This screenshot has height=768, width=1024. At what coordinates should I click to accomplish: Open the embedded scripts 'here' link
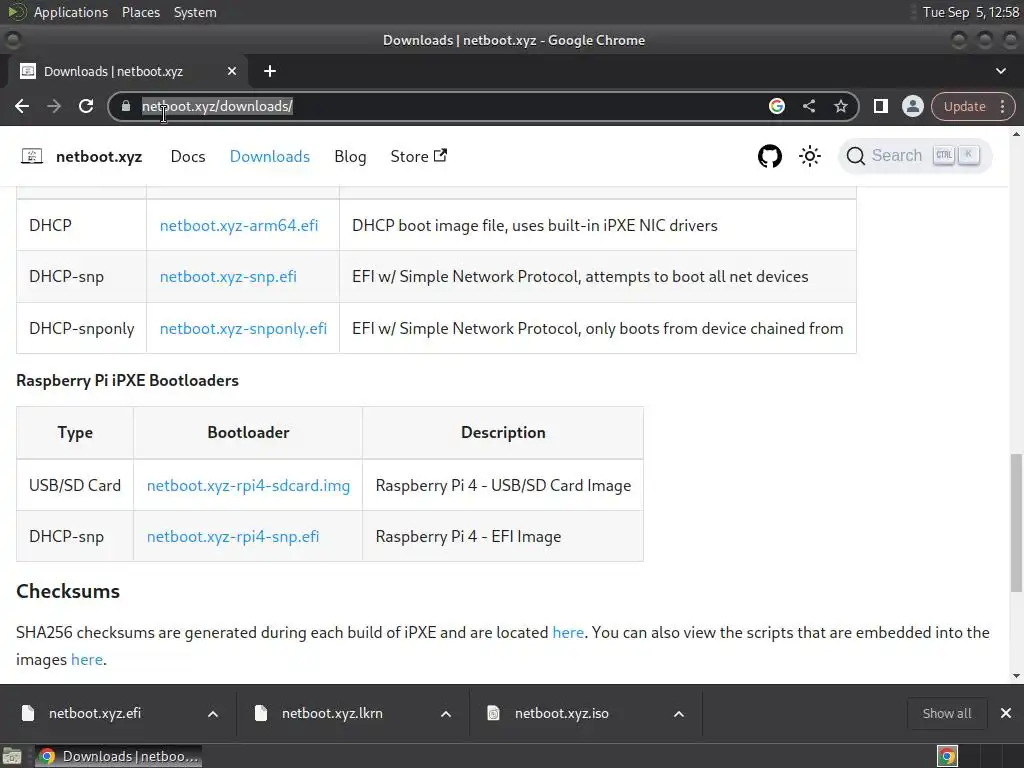point(87,660)
